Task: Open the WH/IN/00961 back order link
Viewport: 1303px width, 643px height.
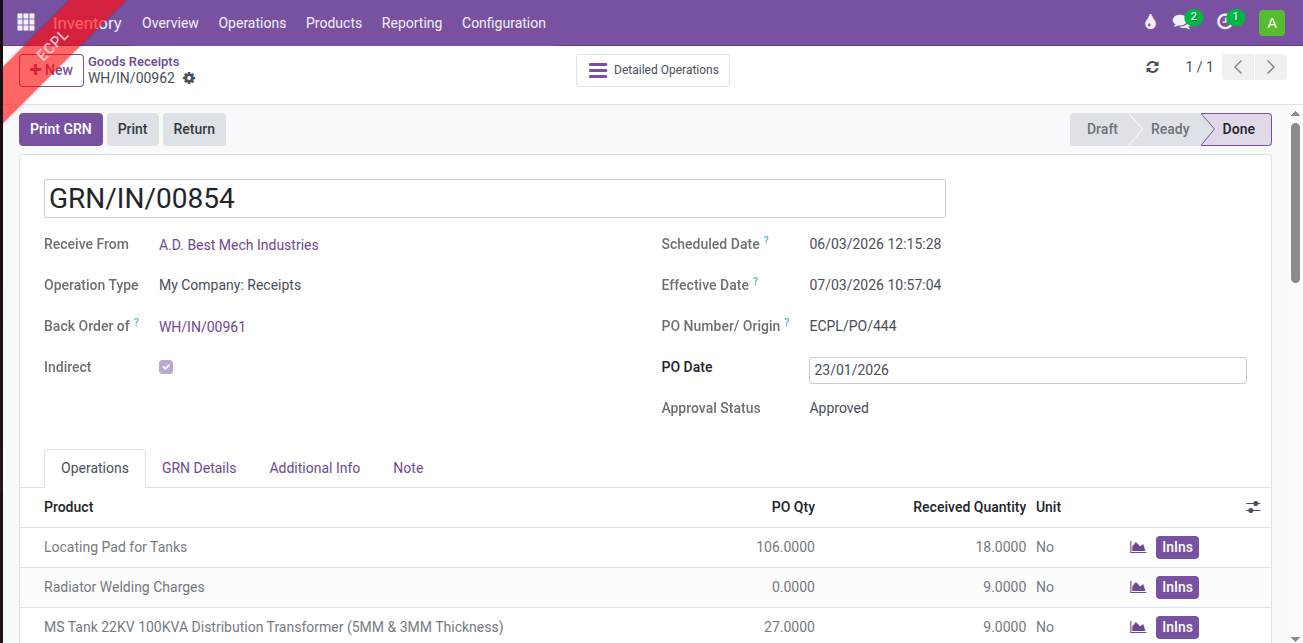Action: [x=202, y=326]
